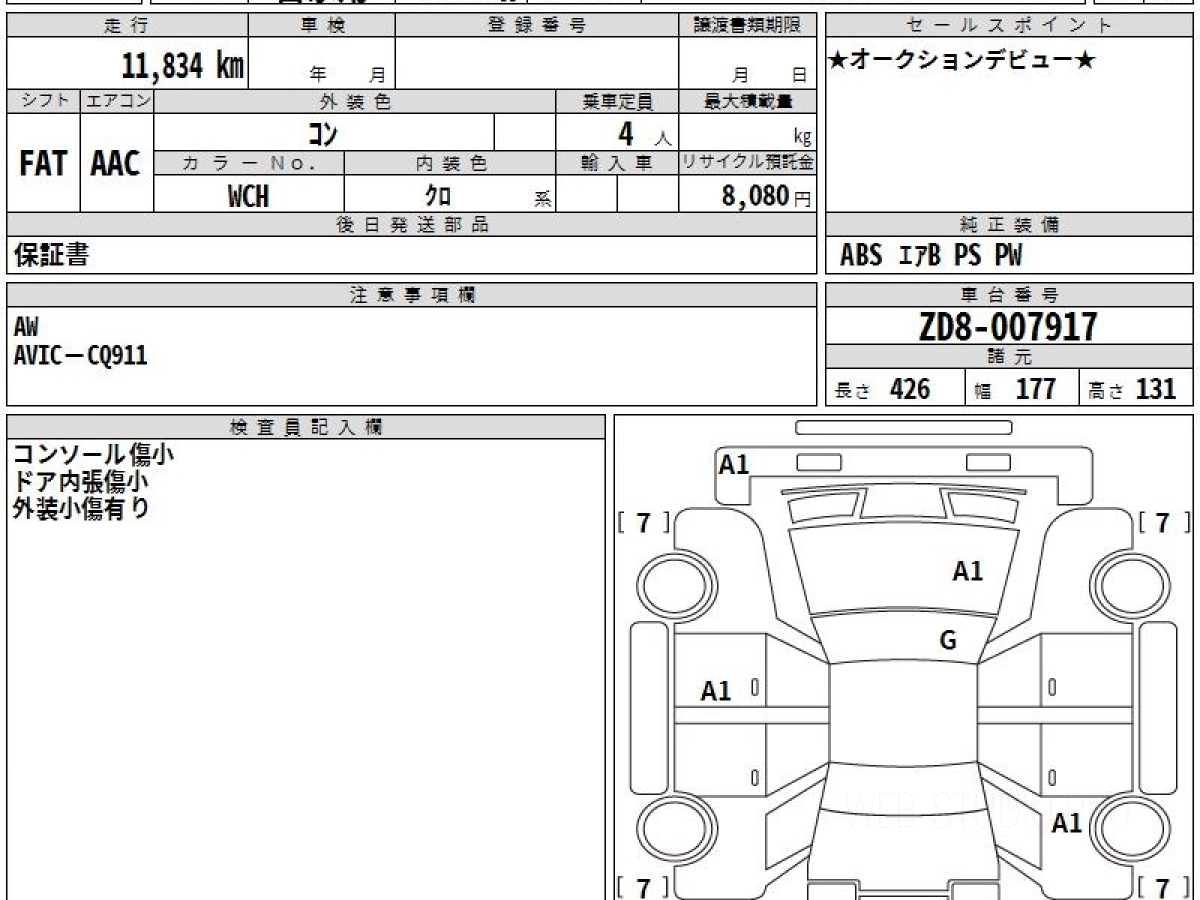The width and height of the screenshot is (1200, 900).
Task: Click the A1 mark on the hood
Action: [967, 571]
